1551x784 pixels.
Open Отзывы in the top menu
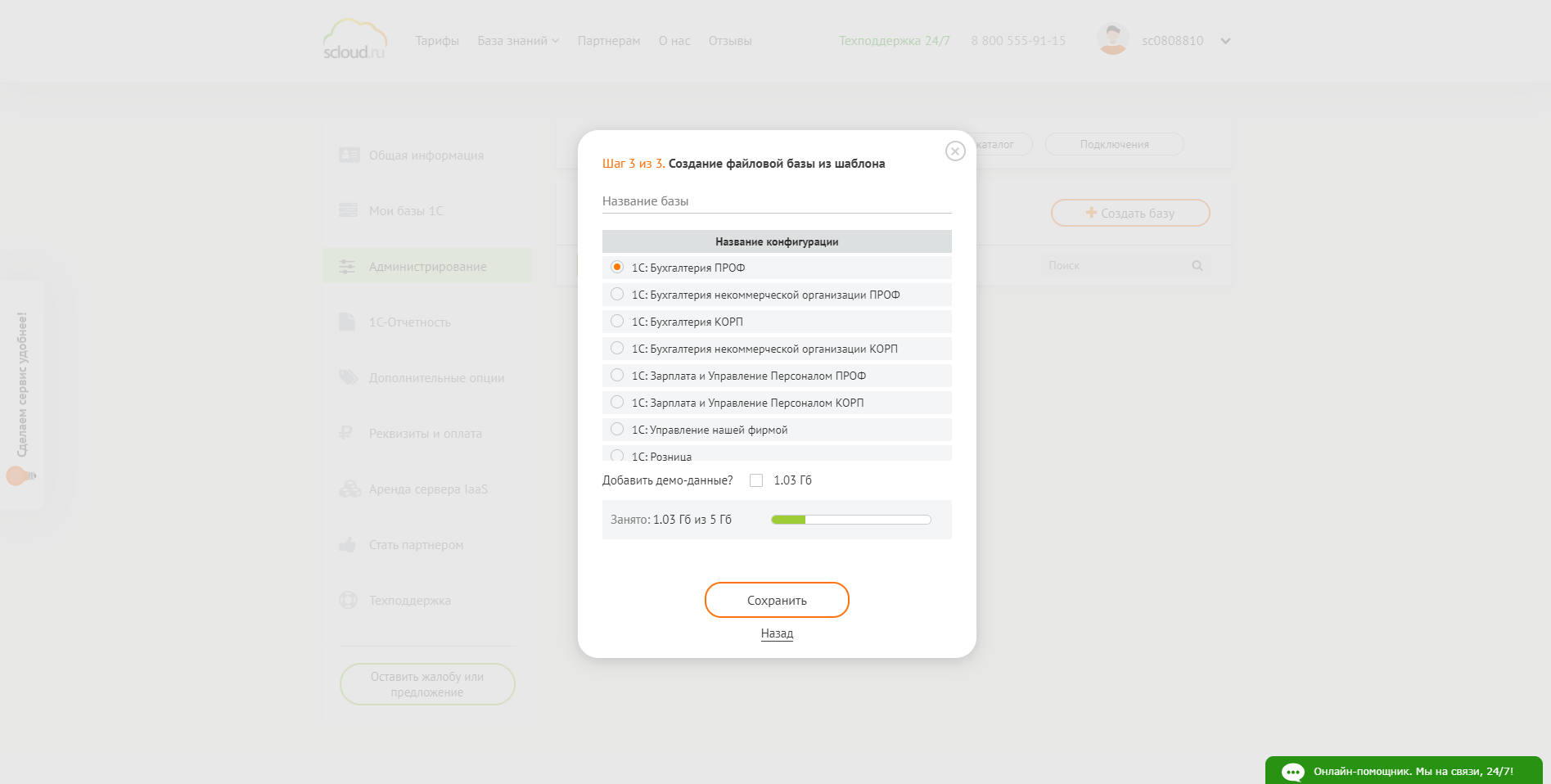(730, 41)
